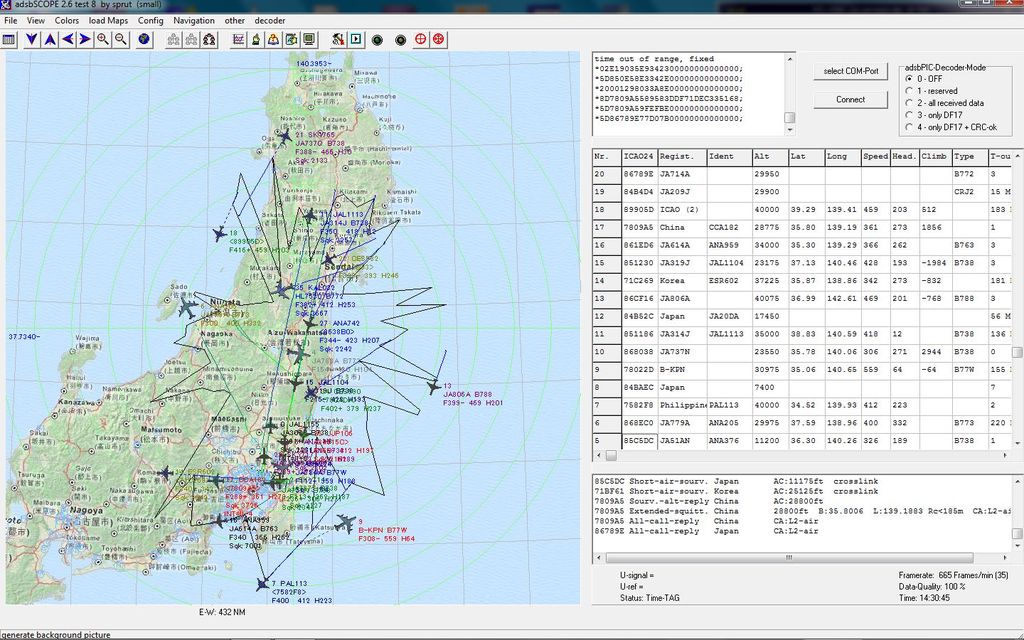Click the zoom in magnifier icon
The width and height of the screenshot is (1024, 640).
[103, 39]
